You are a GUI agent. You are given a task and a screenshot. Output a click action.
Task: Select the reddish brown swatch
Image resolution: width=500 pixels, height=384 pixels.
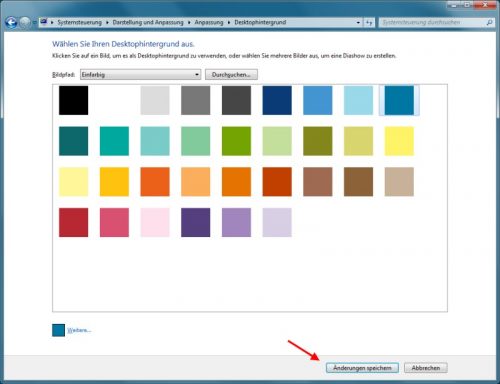point(318,182)
